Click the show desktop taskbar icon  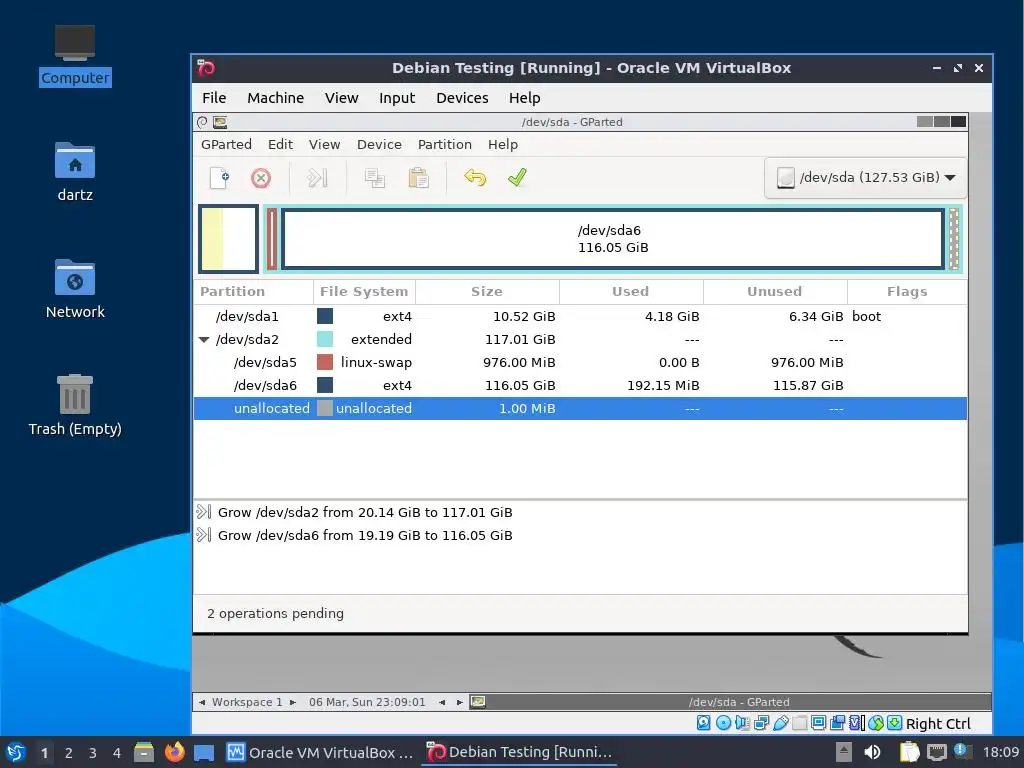204,752
